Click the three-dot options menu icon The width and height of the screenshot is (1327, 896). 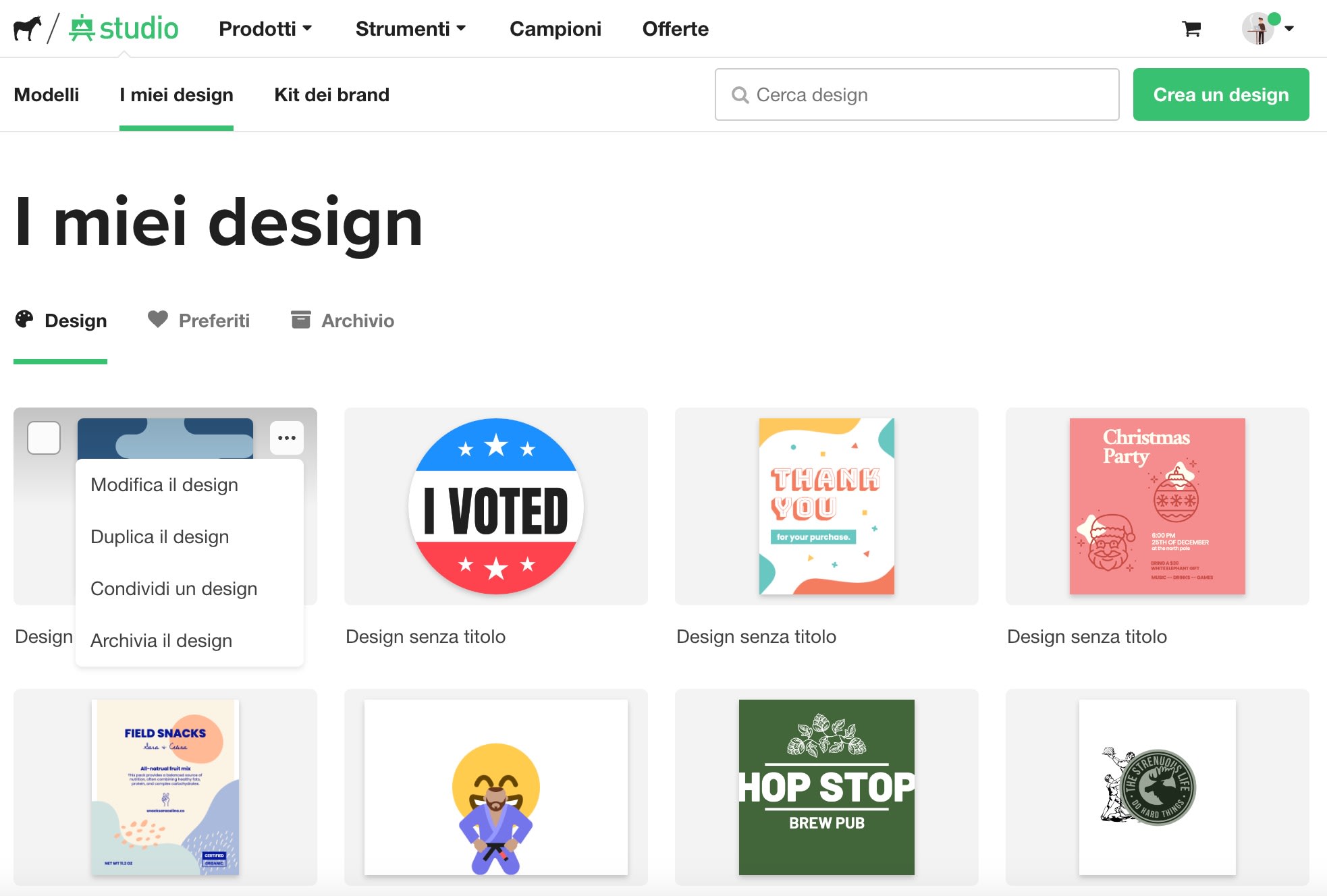pyautogui.click(x=287, y=437)
